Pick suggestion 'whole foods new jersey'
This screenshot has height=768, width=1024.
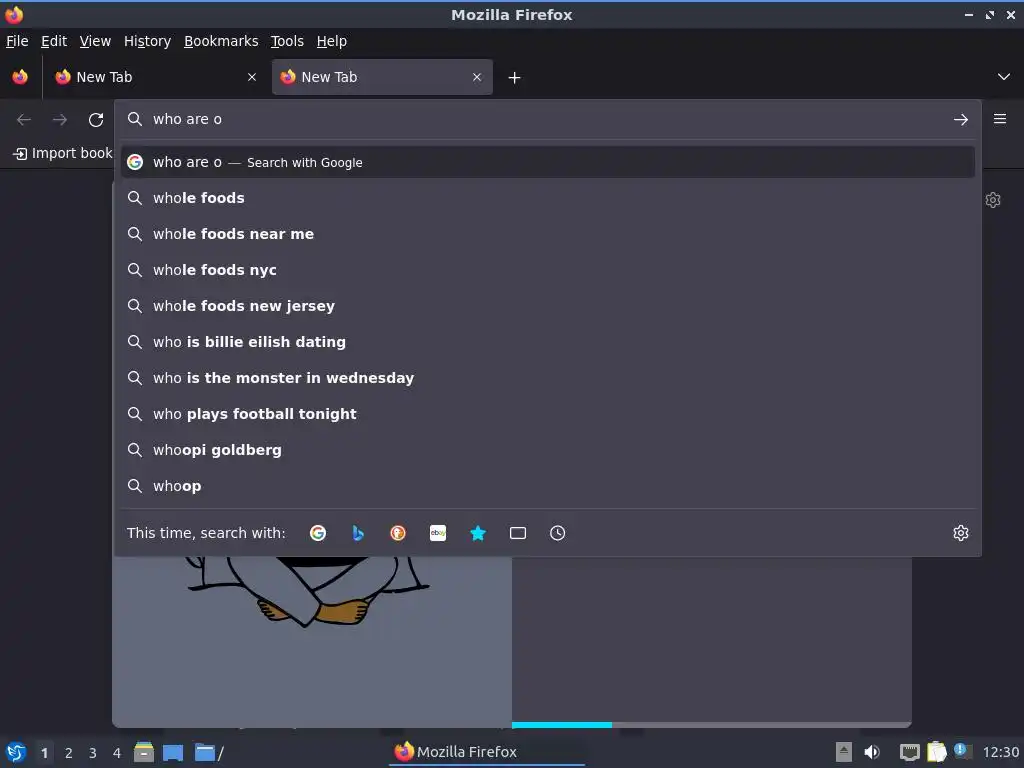coord(548,306)
